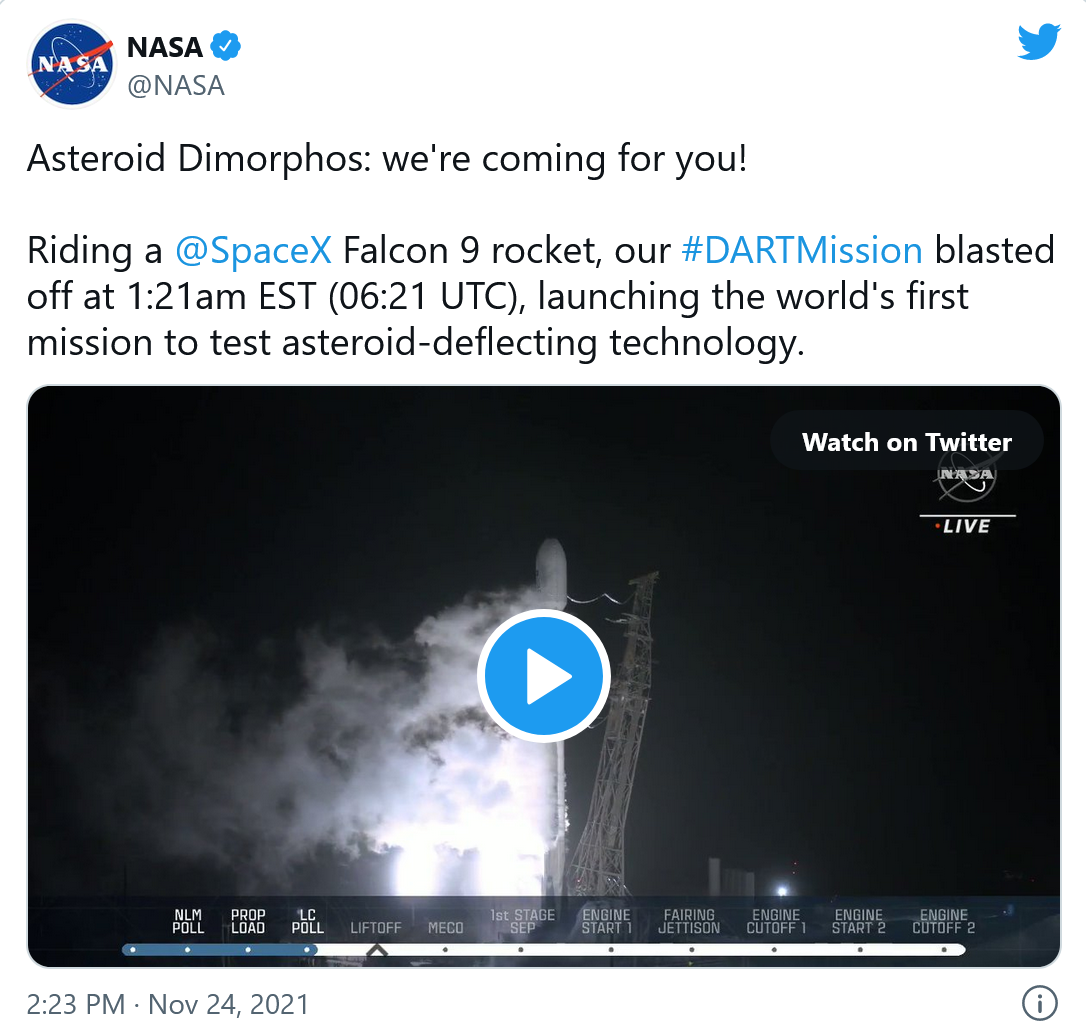Image resolution: width=1086 pixels, height=1036 pixels.
Task: Click the Twitter bird logo
Action: coord(1038,43)
